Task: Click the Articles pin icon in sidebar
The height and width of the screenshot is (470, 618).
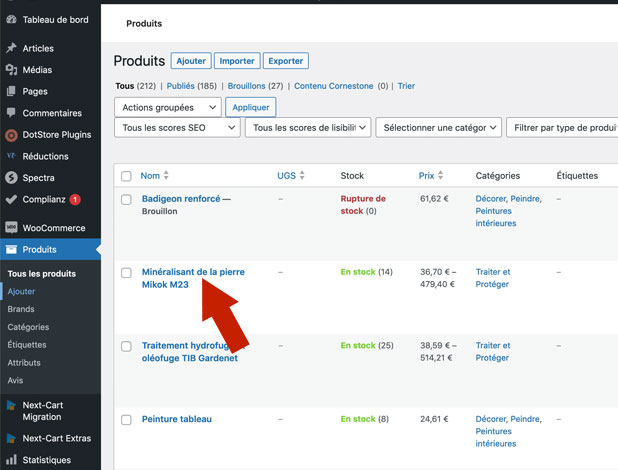Action: tap(11, 48)
